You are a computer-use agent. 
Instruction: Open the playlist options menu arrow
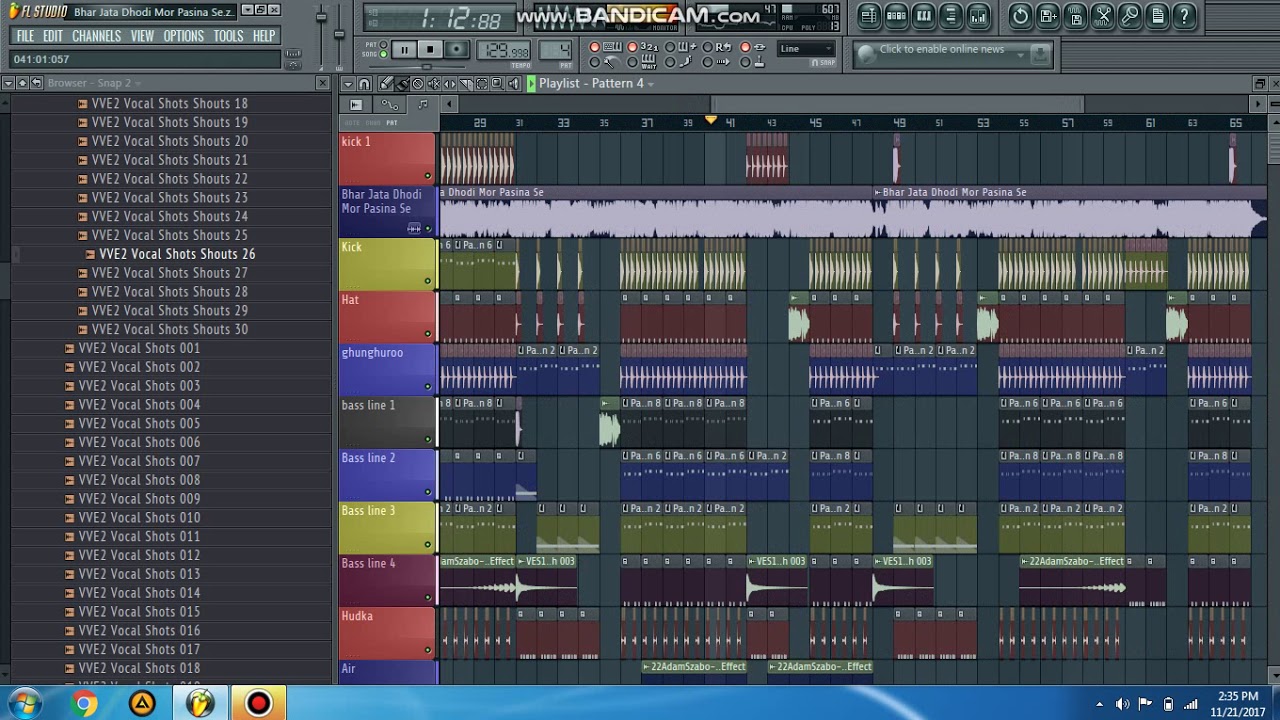348,84
